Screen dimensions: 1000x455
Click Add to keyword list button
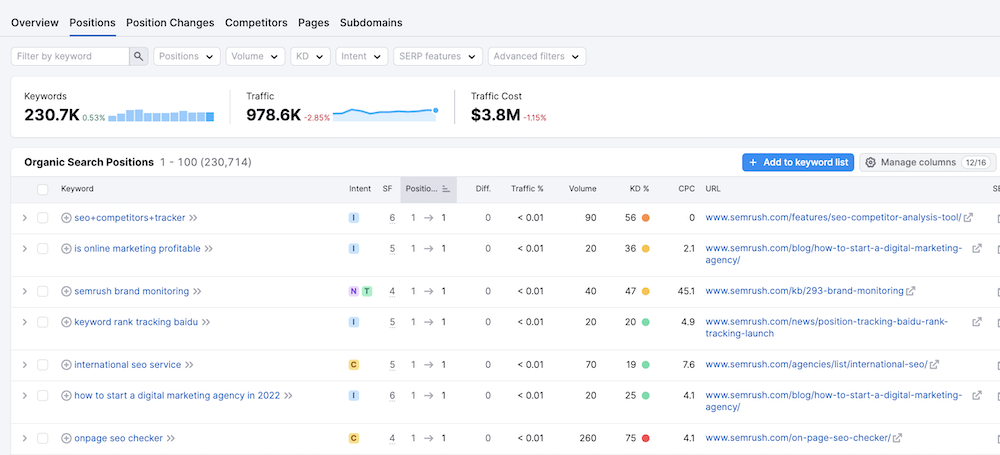point(798,162)
